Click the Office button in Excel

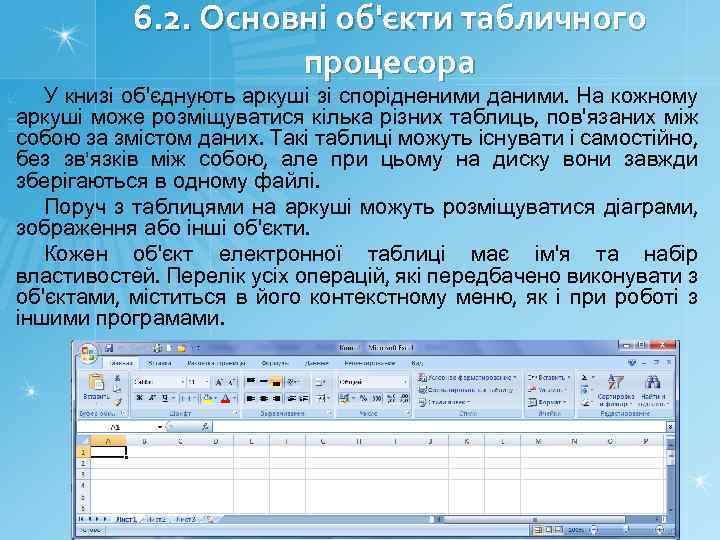88,353
